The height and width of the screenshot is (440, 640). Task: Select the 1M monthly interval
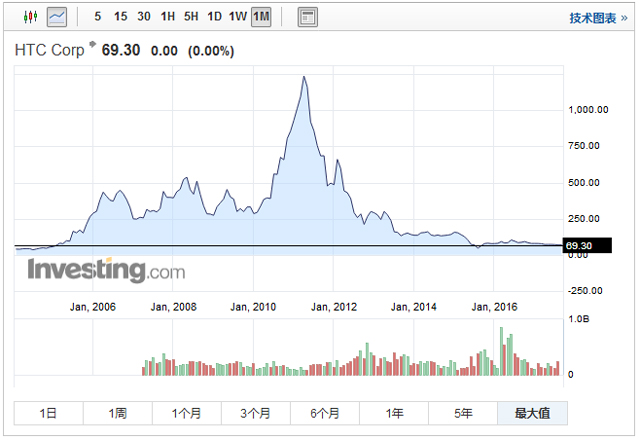point(261,17)
